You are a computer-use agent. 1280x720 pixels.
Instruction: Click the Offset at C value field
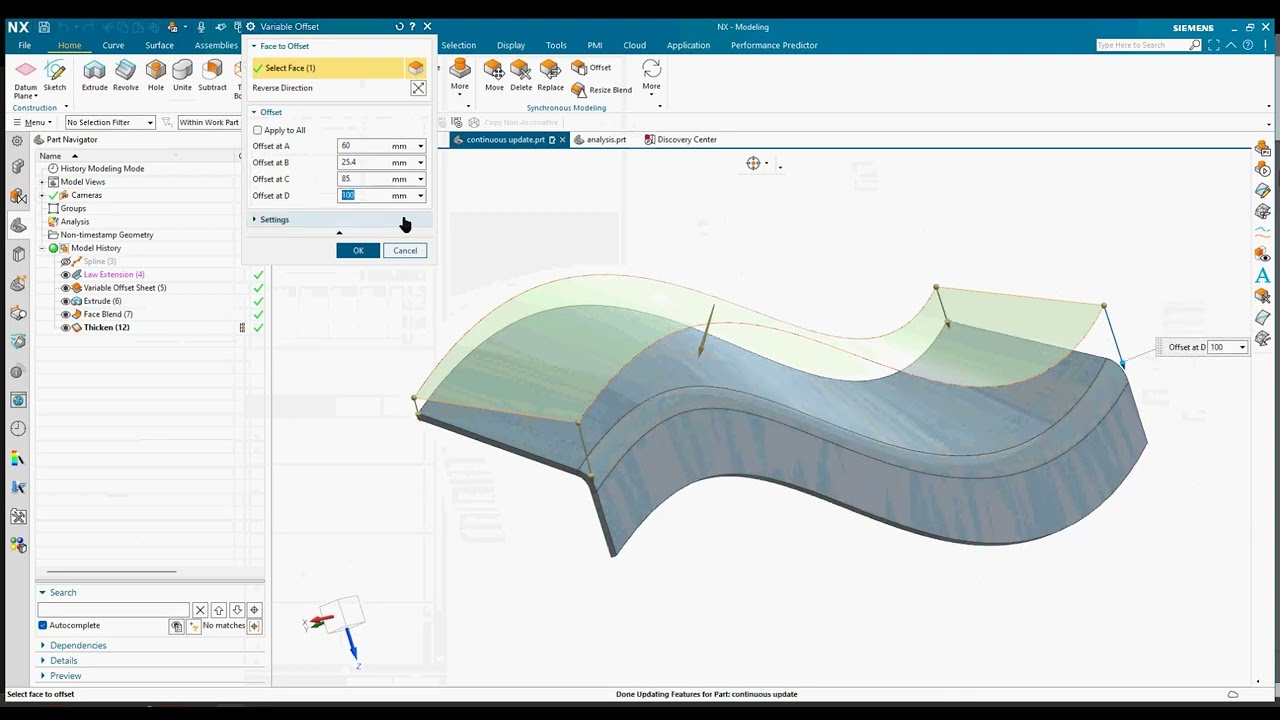click(x=364, y=179)
